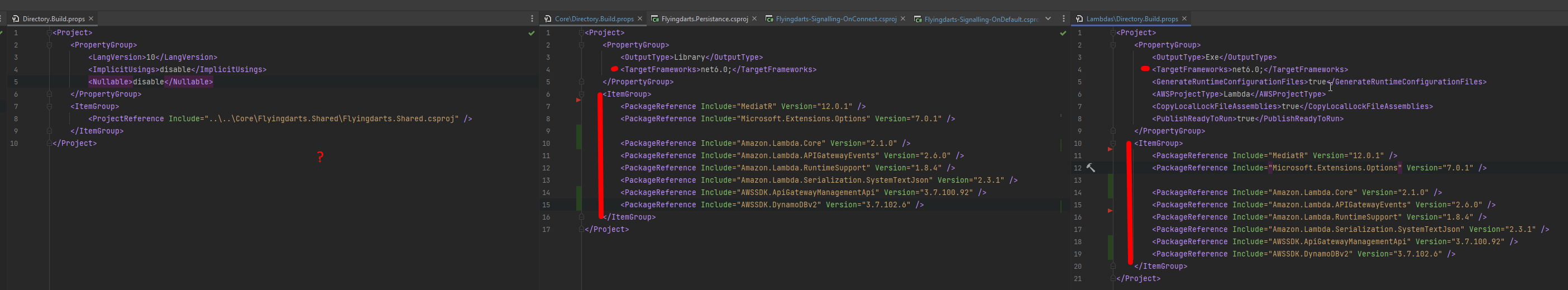Click line number 8 in the left pane gutter
This screenshot has width=1568, height=290.
click(16, 119)
